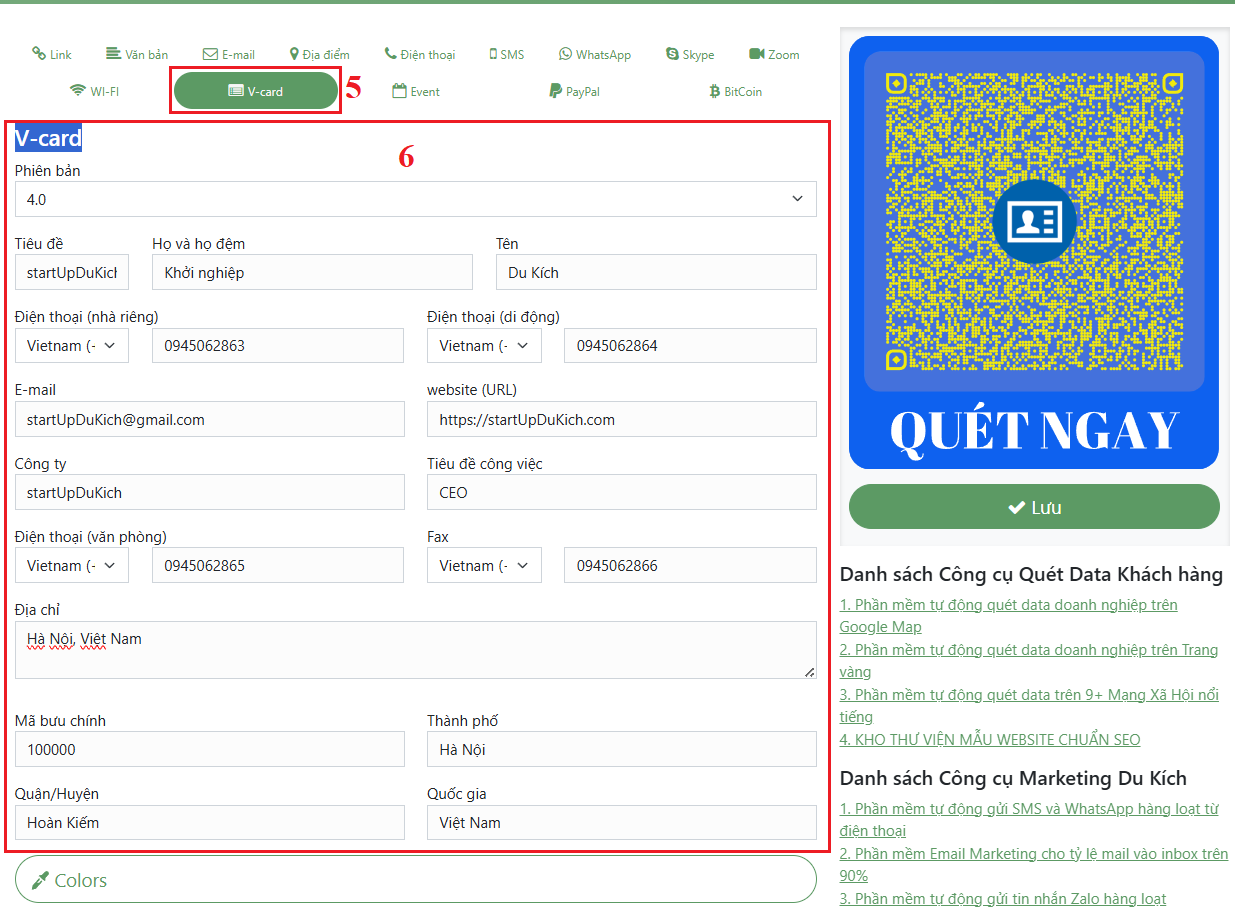
Task: Open country dropdown for Điện thoại (di động)
Action: pos(484,345)
